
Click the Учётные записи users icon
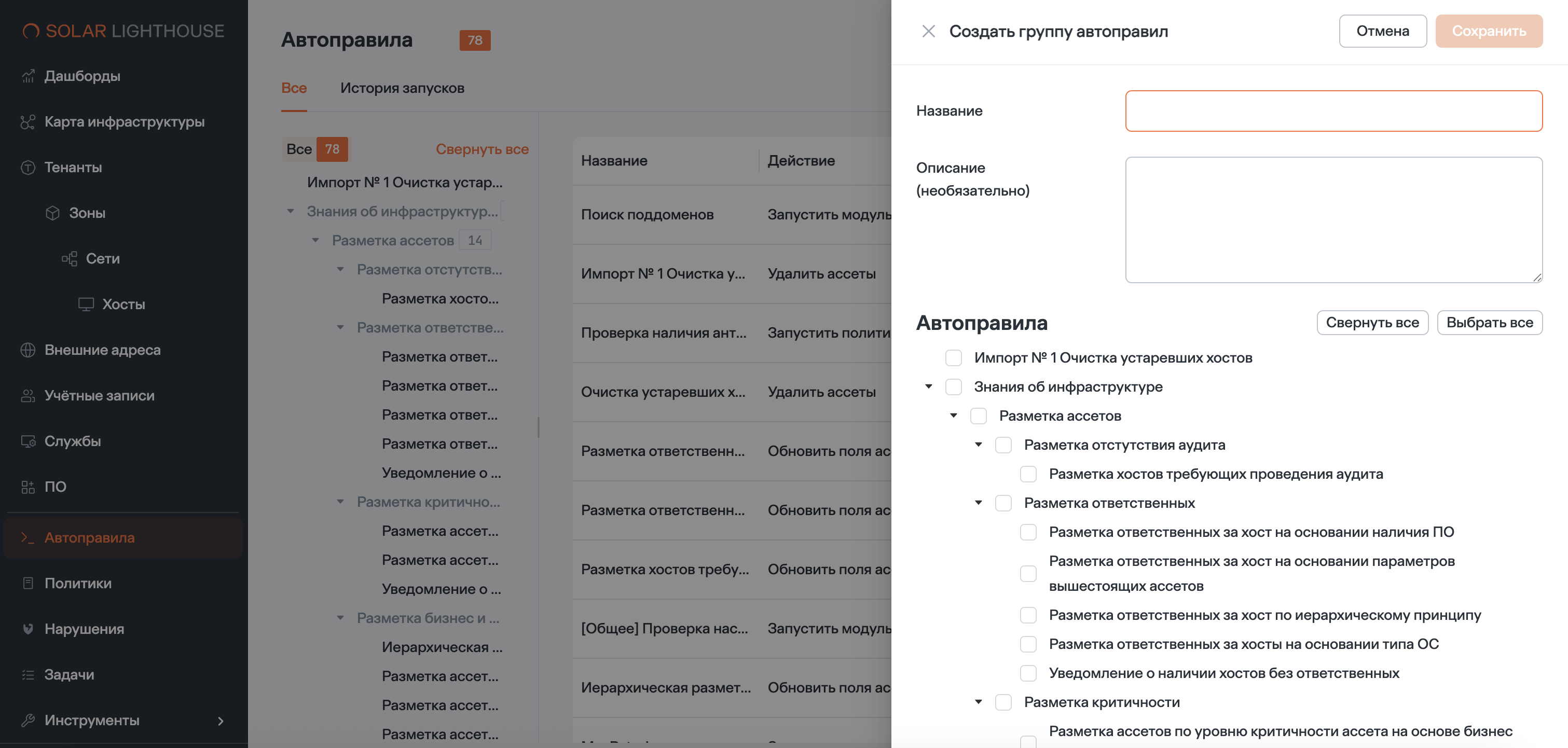[x=28, y=396]
